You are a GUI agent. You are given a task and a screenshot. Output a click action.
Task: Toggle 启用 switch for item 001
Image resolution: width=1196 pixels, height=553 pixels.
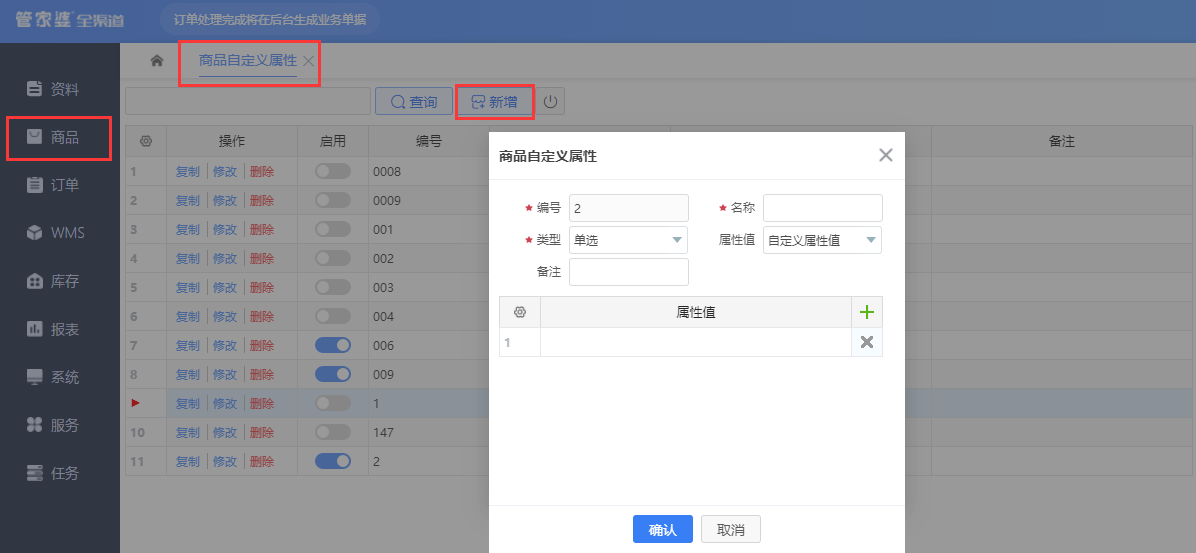333,230
